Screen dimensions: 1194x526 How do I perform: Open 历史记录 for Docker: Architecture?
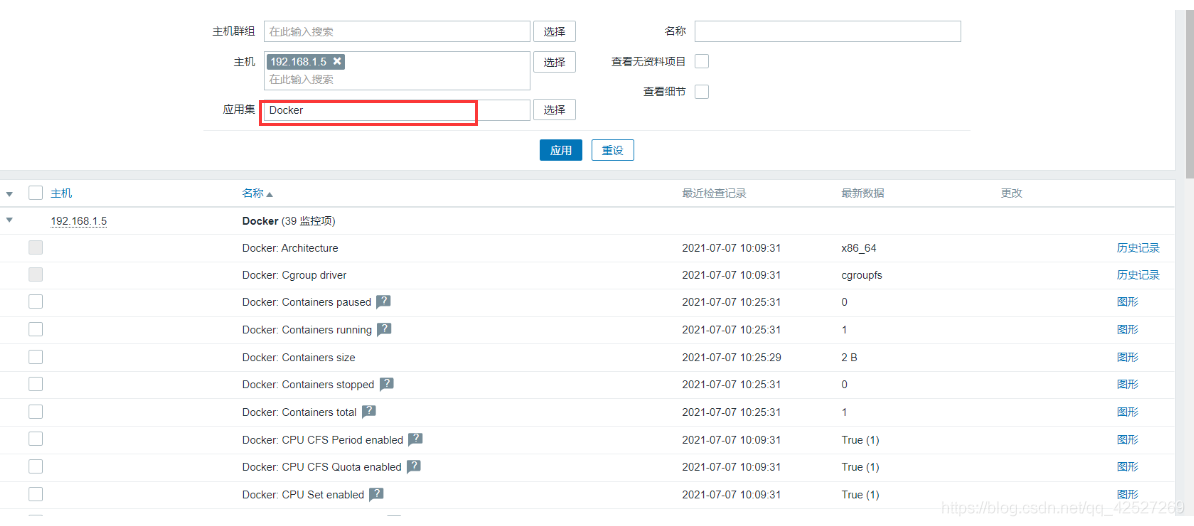tap(1138, 248)
